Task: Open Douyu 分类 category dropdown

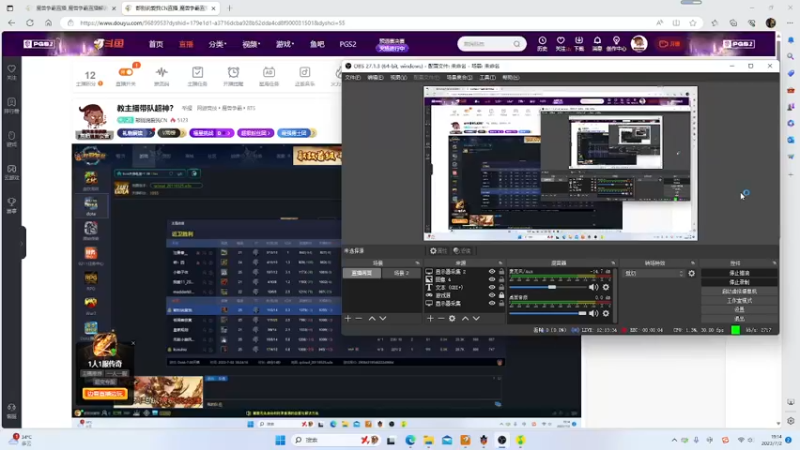Action: [x=217, y=44]
